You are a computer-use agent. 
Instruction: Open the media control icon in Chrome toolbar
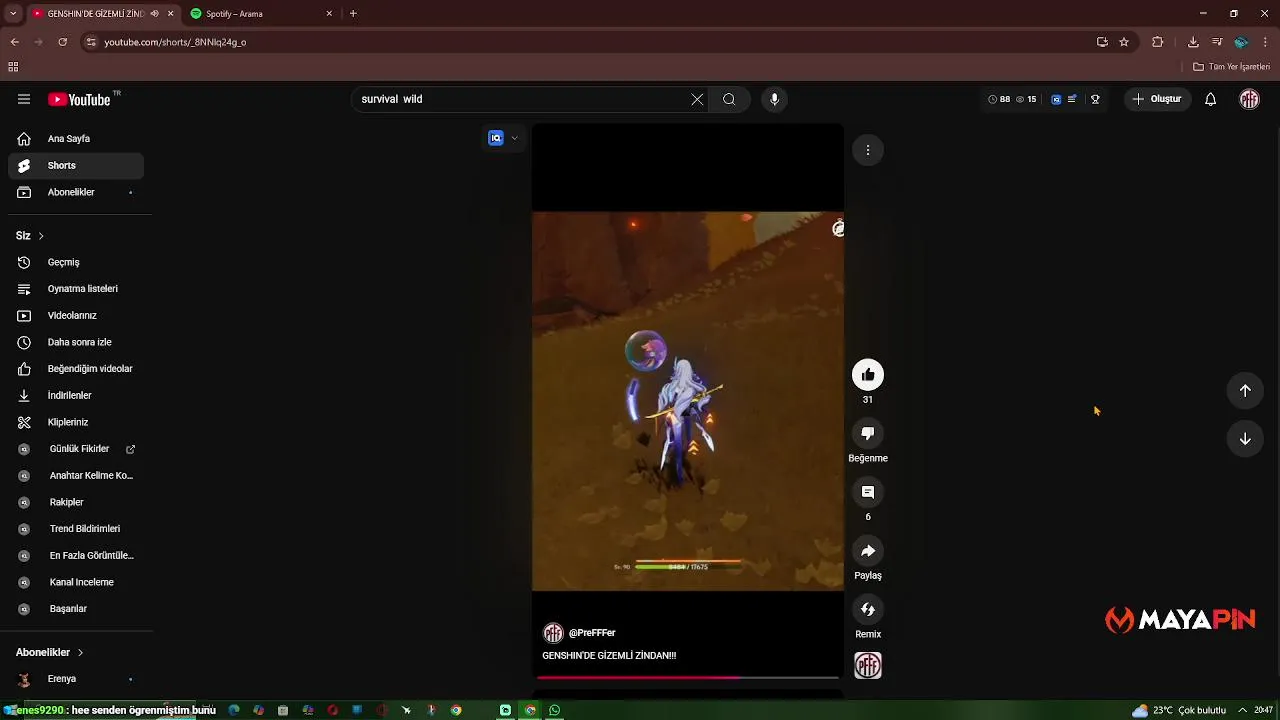click(x=1217, y=42)
